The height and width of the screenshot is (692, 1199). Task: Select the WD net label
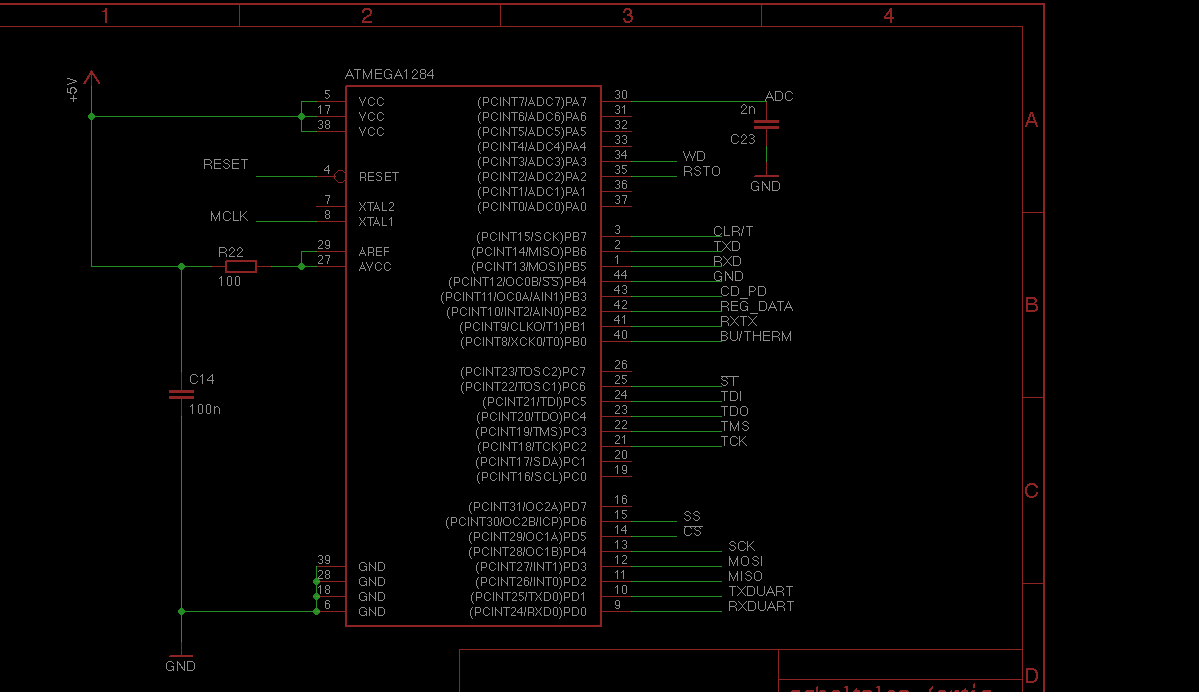click(x=694, y=156)
